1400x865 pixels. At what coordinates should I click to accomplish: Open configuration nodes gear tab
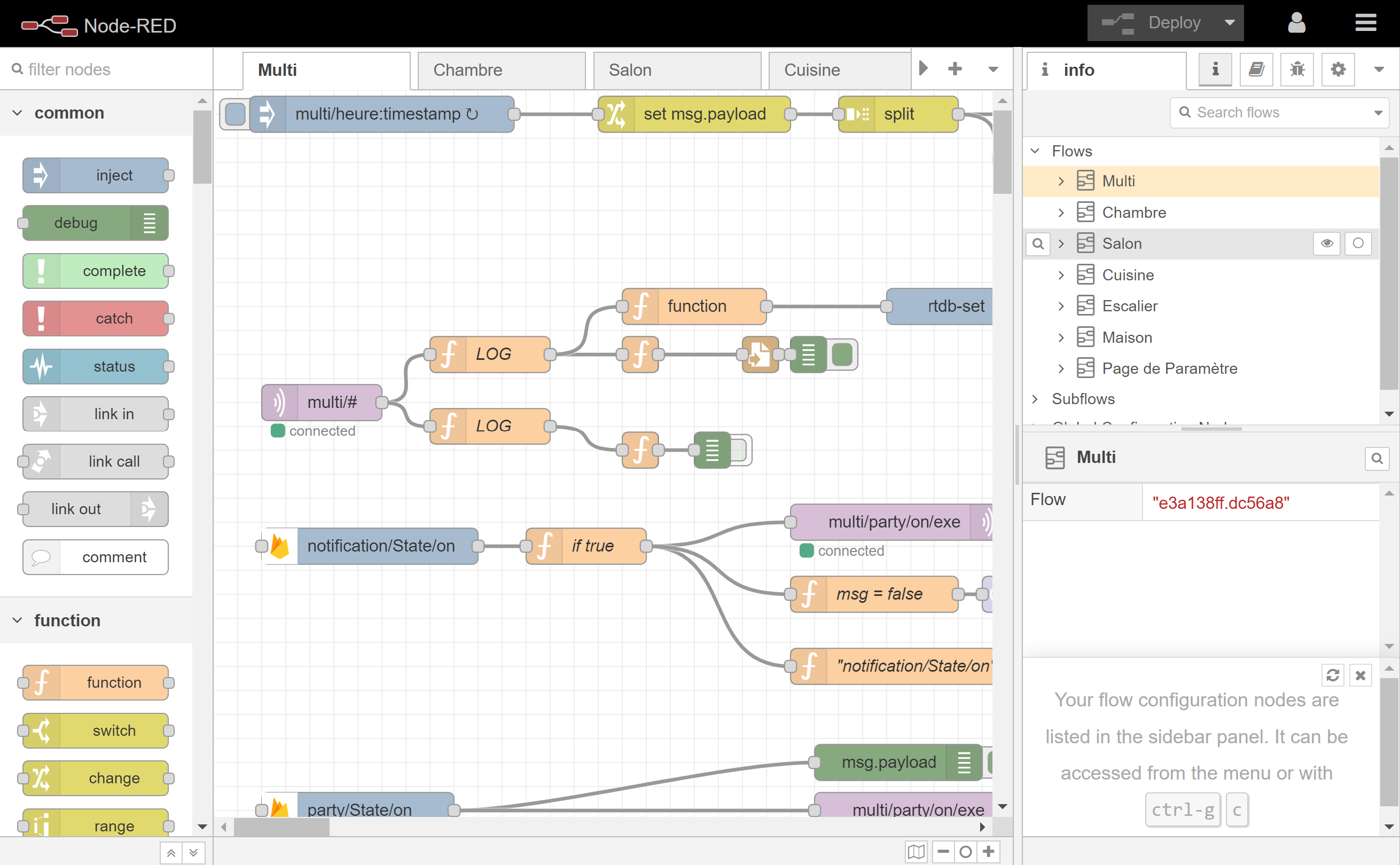tap(1338, 70)
